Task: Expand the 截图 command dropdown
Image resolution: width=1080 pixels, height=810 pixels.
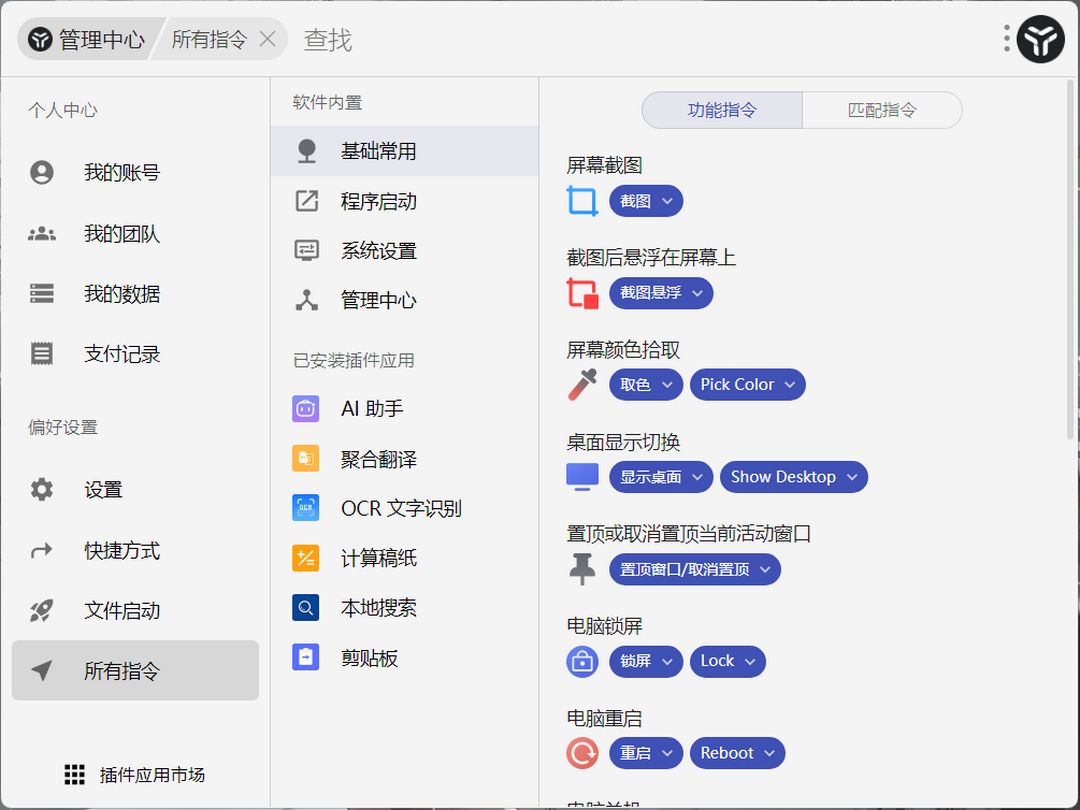Action: pyautogui.click(x=646, y=201)
